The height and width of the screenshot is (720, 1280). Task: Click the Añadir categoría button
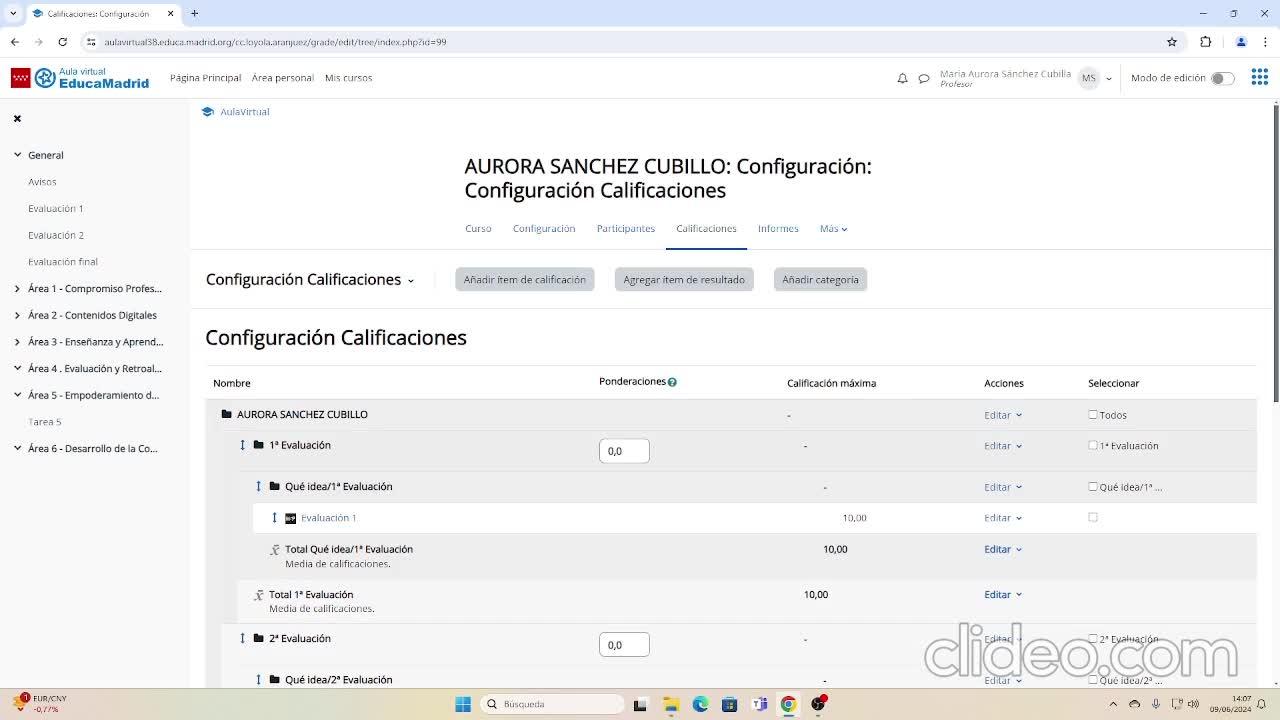click(x=820, y=280)
